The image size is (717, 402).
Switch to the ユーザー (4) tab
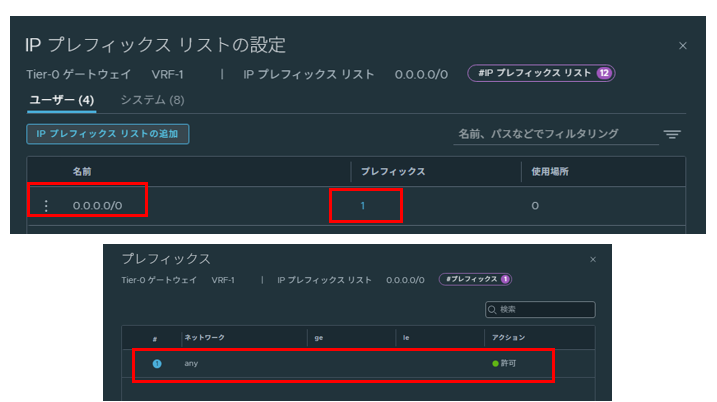(x=62, y=100)
